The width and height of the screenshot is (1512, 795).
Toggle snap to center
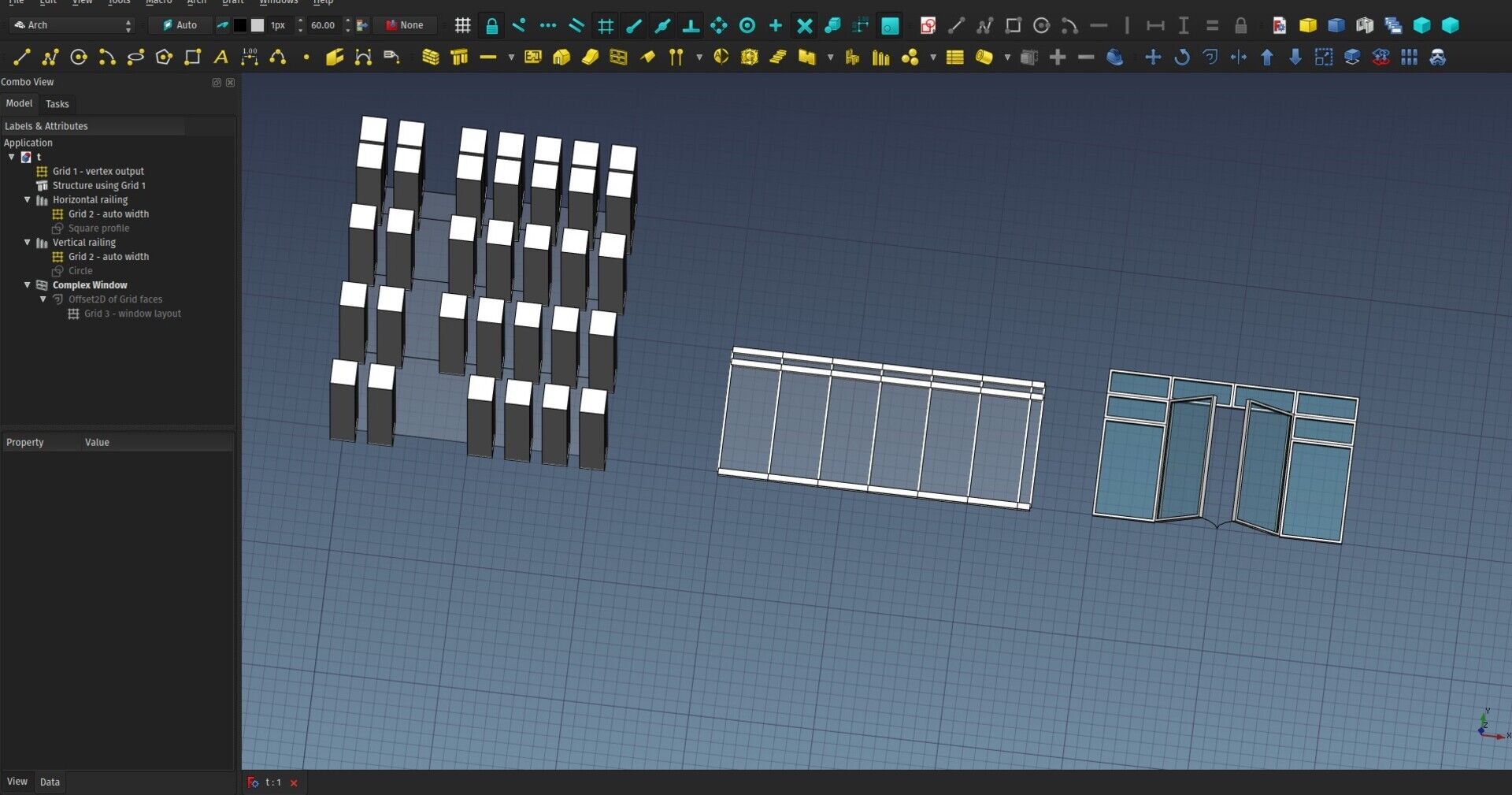point(747,25)
